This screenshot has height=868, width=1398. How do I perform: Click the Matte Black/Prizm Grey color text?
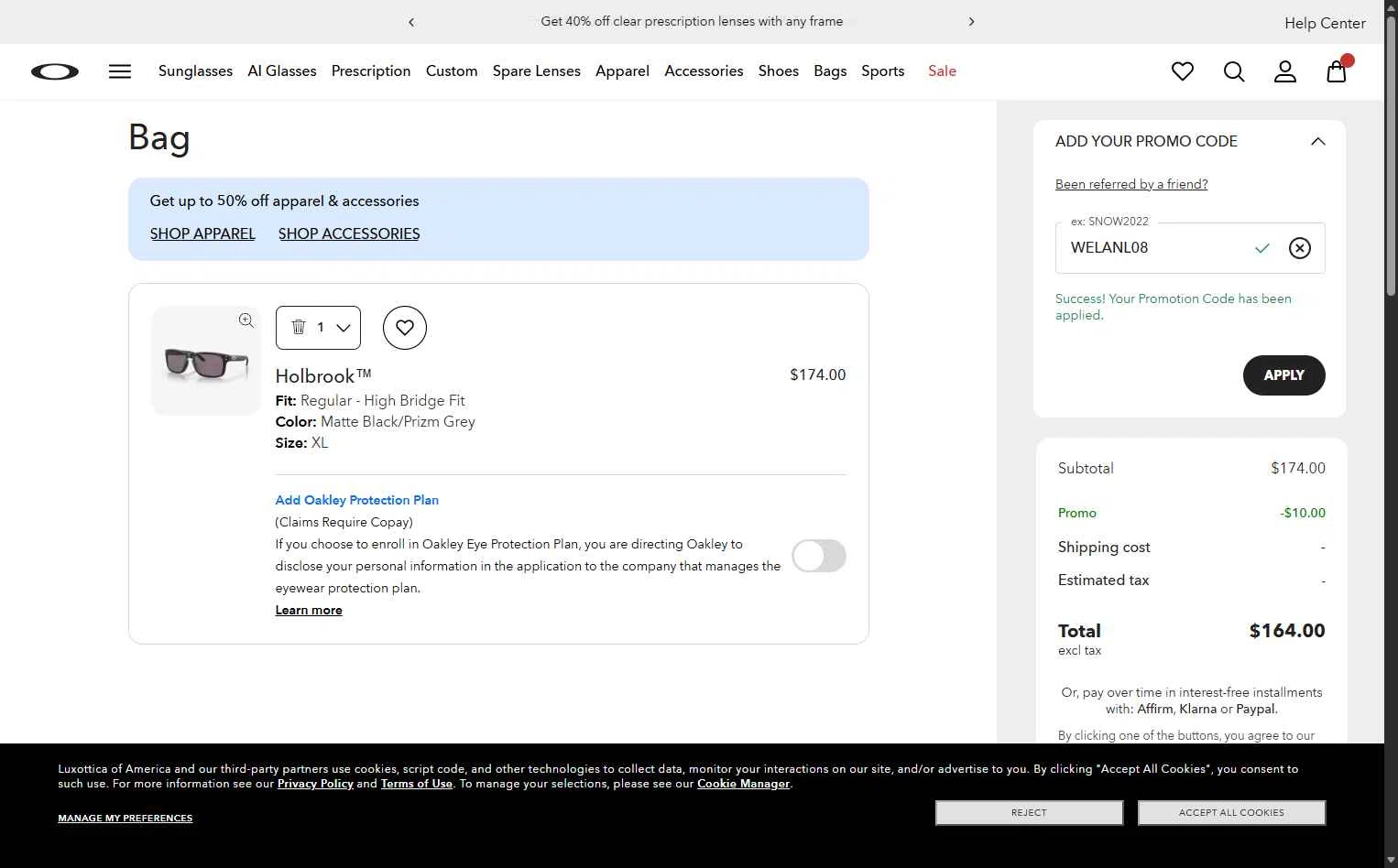pyautogui.click(x=398, y=421)
